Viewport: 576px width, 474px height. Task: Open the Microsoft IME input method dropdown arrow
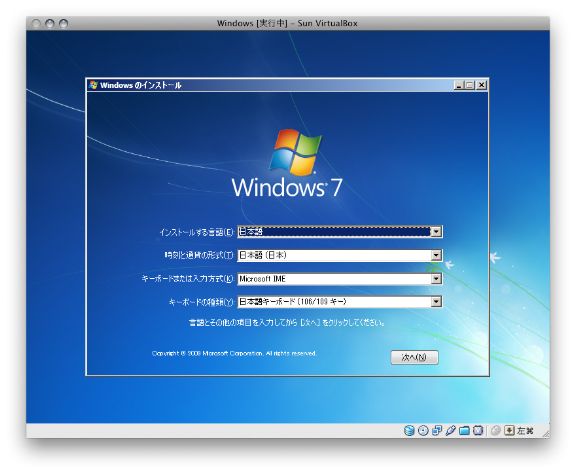(x=436, y=279)
